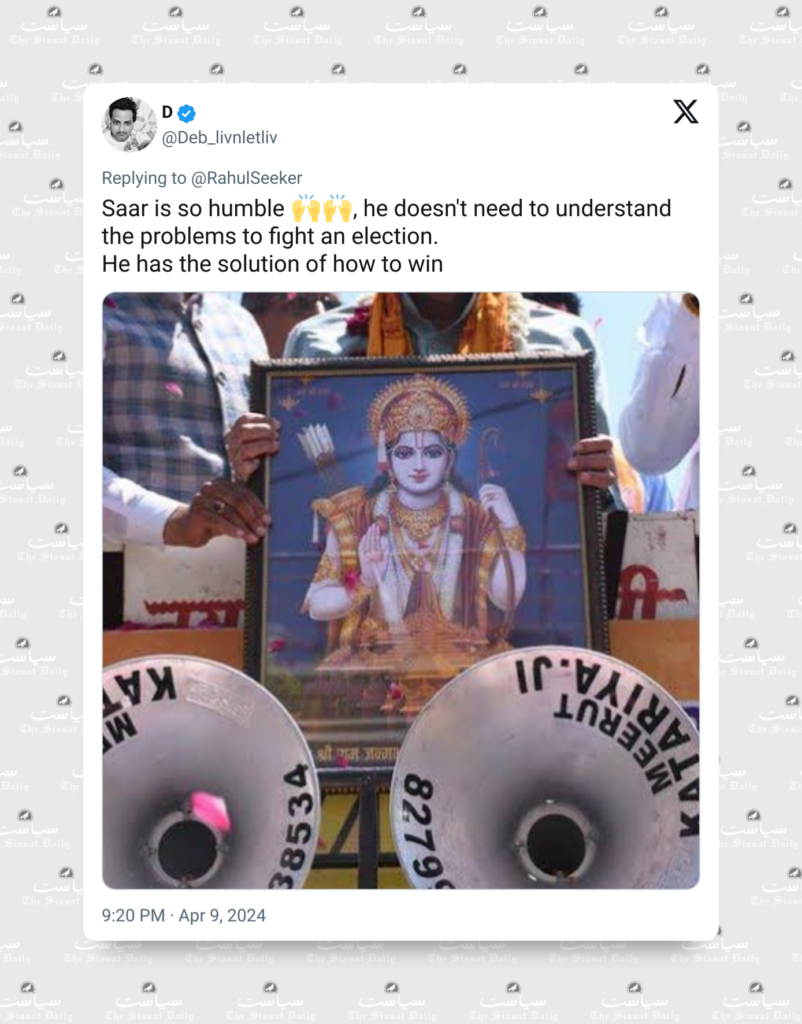Click the 9:20 PM timestamp

point(133,916)
